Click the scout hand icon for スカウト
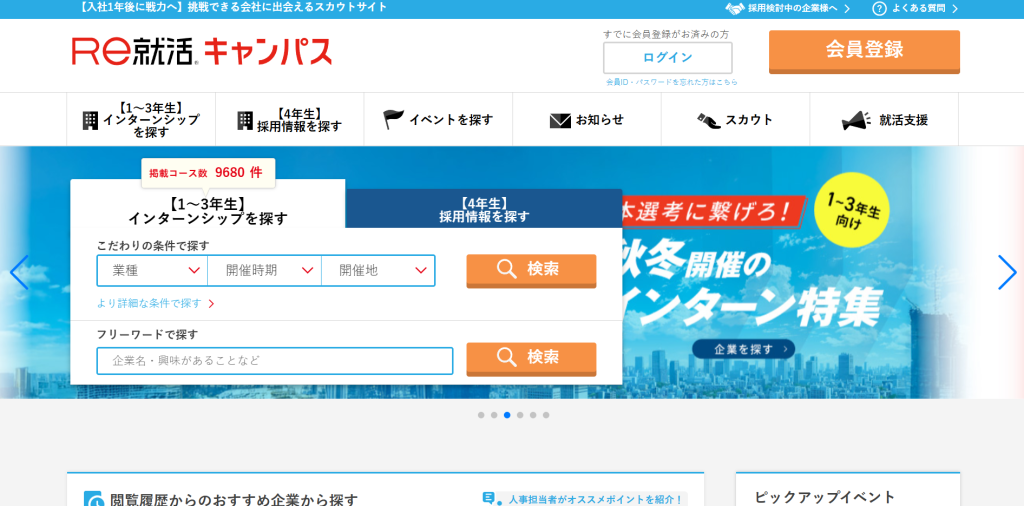This screenshot has width=1024, height=506. pyautogui.click(x=708, y=121)
